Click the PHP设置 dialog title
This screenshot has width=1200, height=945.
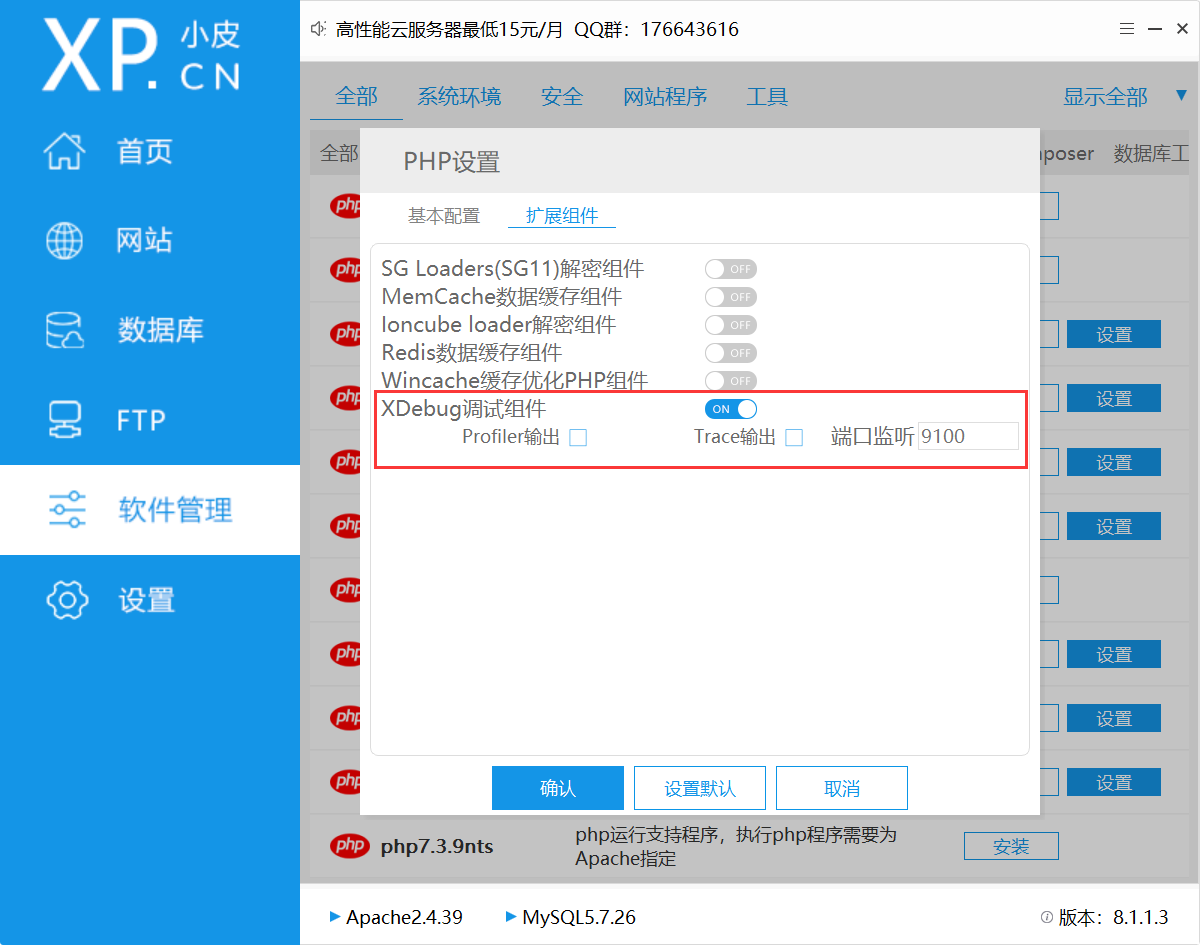[451, 162]
